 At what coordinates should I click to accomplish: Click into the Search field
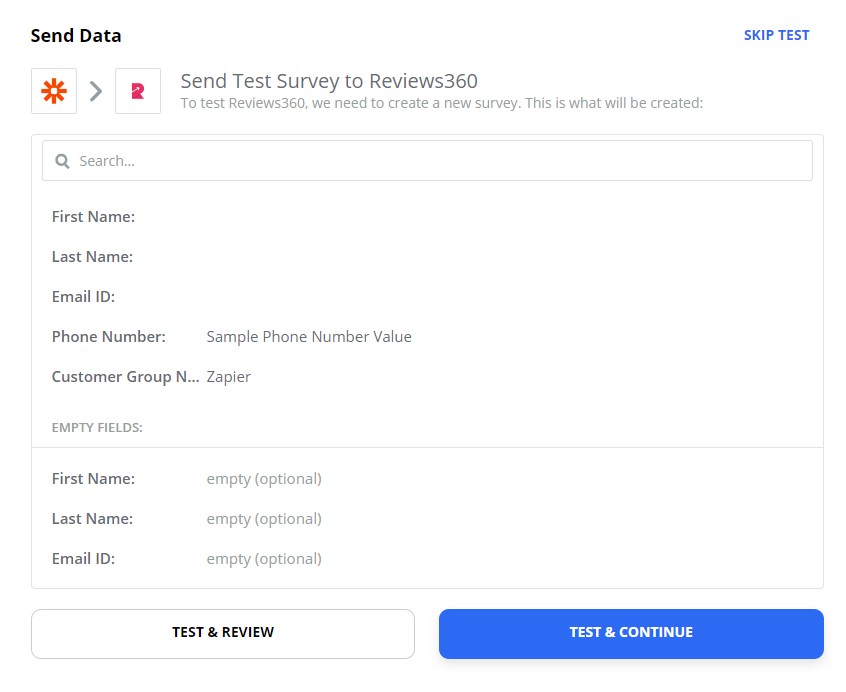coord(427,161)
